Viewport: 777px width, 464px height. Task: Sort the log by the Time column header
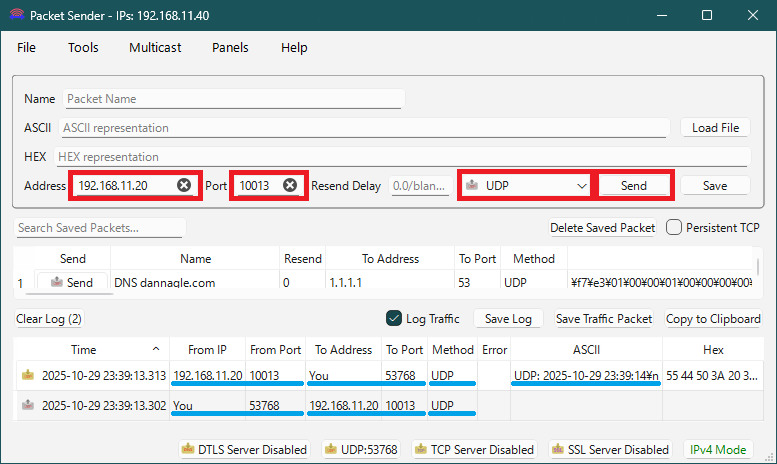point(84,349)
